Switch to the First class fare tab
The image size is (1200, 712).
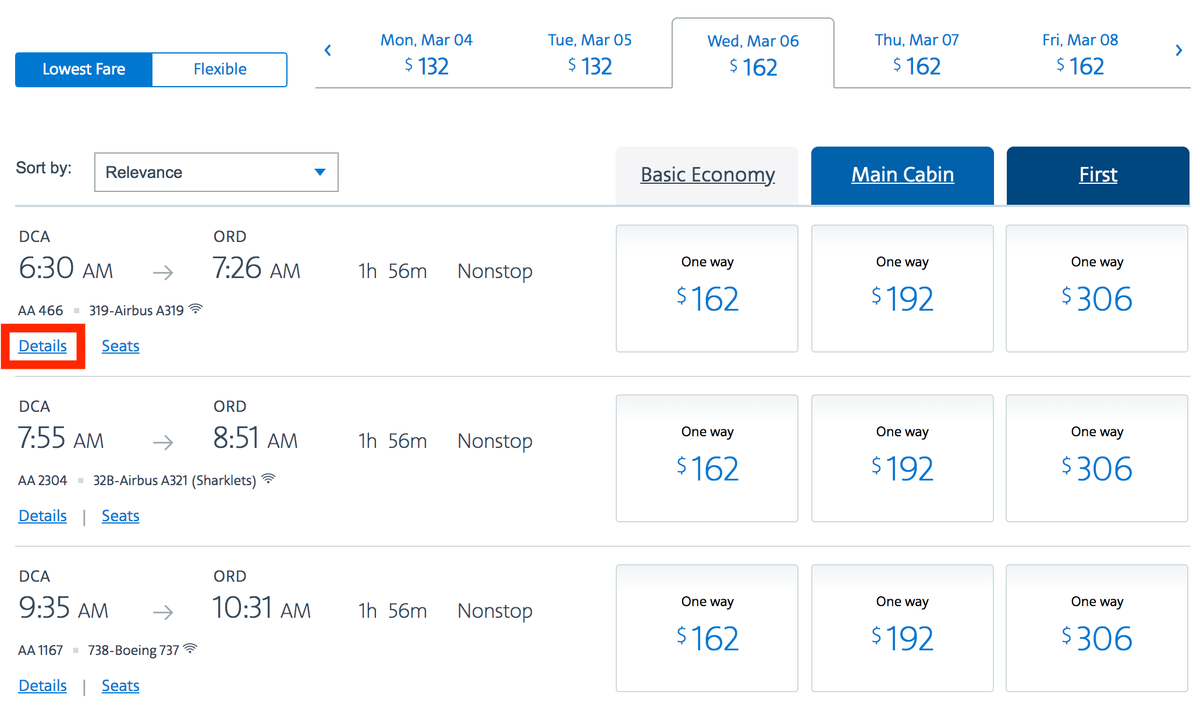[x=1097, y=175]
